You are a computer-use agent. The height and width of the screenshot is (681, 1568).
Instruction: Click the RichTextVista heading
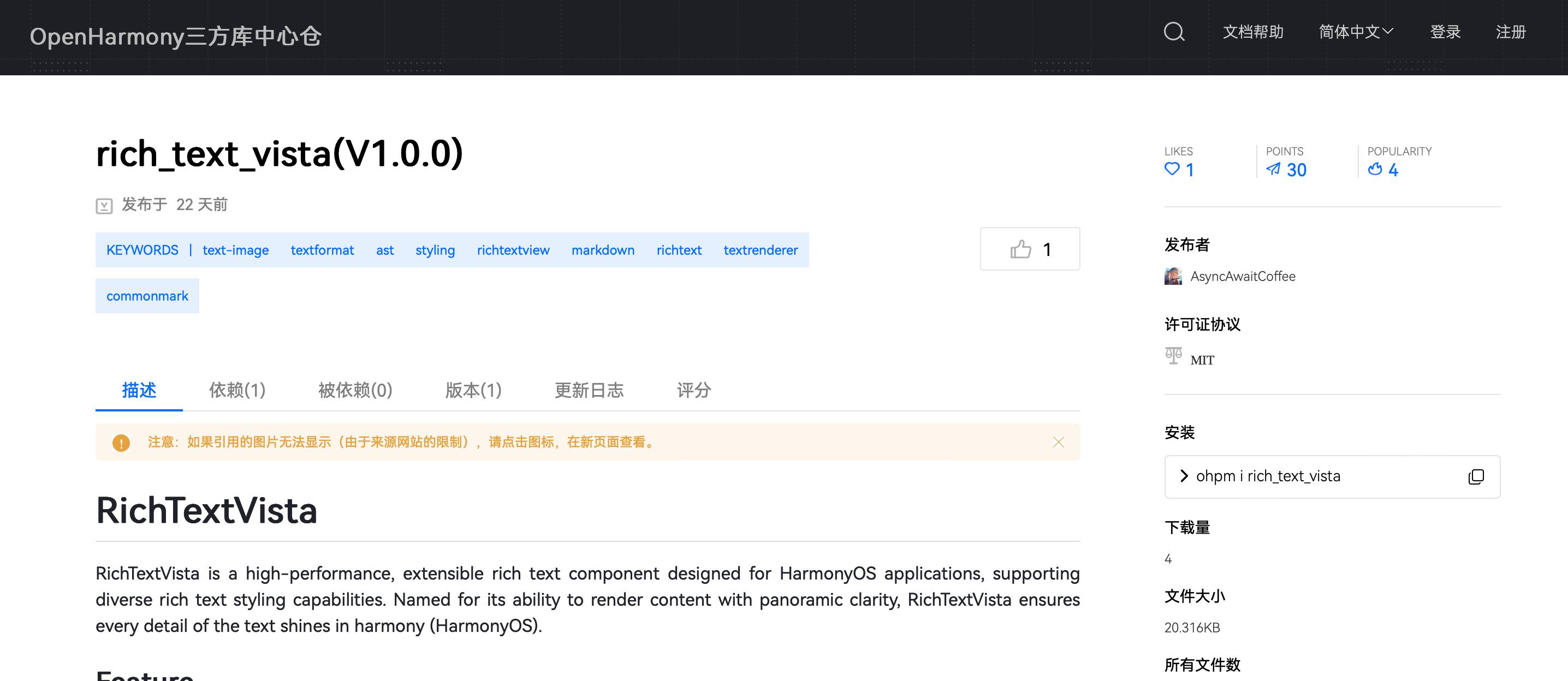[207, 511]
